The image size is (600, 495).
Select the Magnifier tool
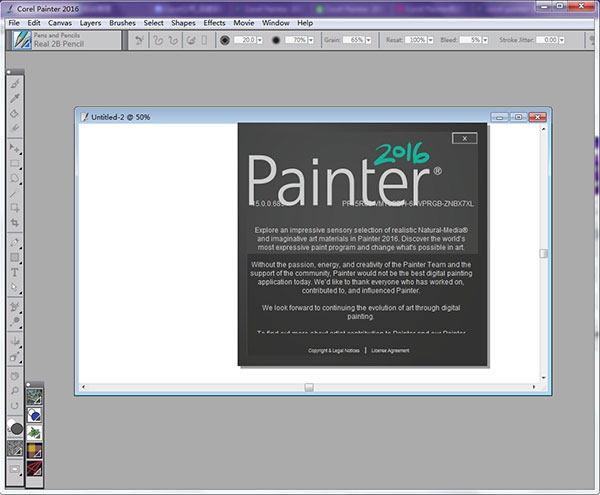click(x=15, y=391)
